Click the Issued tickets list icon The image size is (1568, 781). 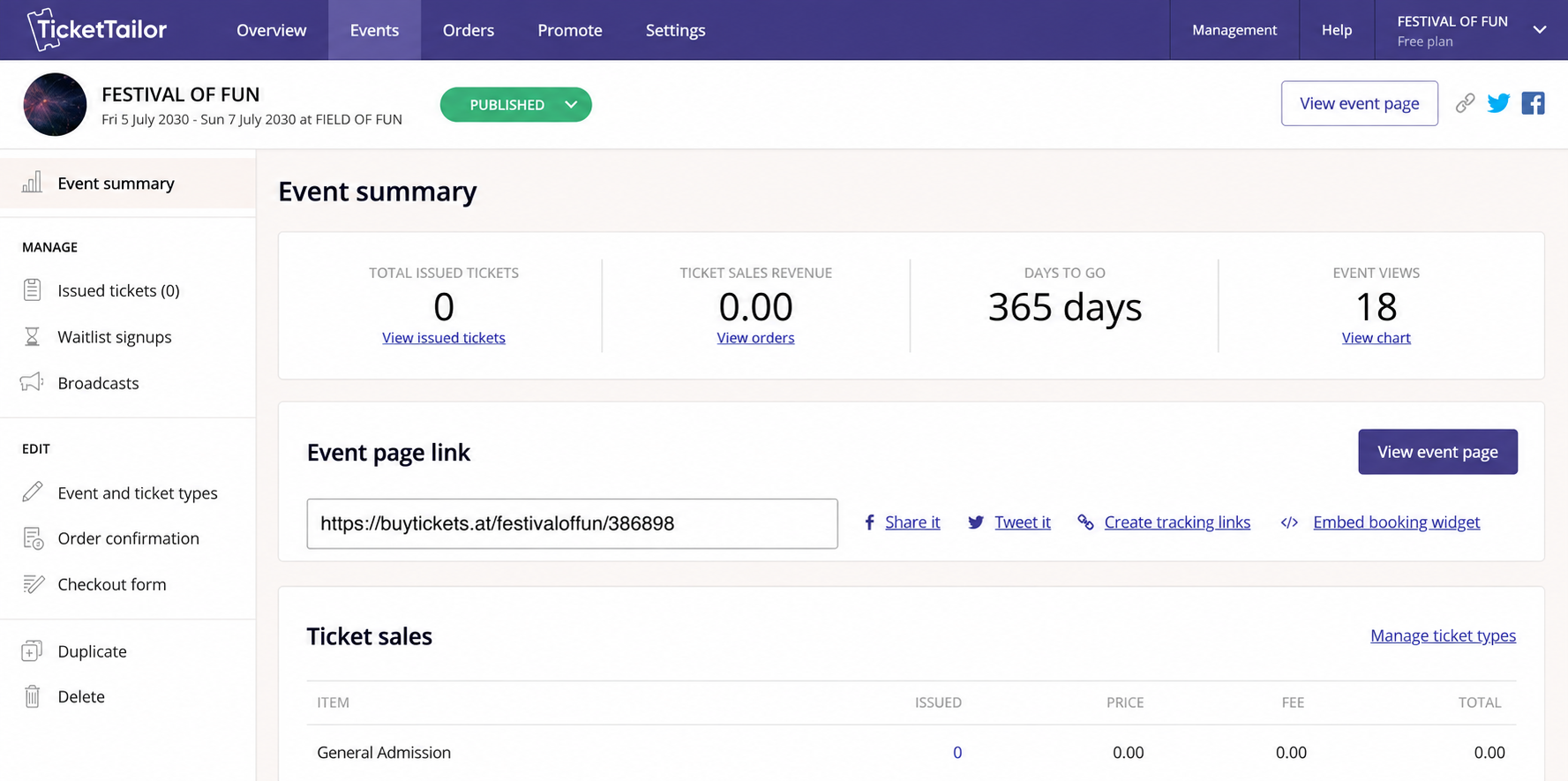(x=32, y=290)
